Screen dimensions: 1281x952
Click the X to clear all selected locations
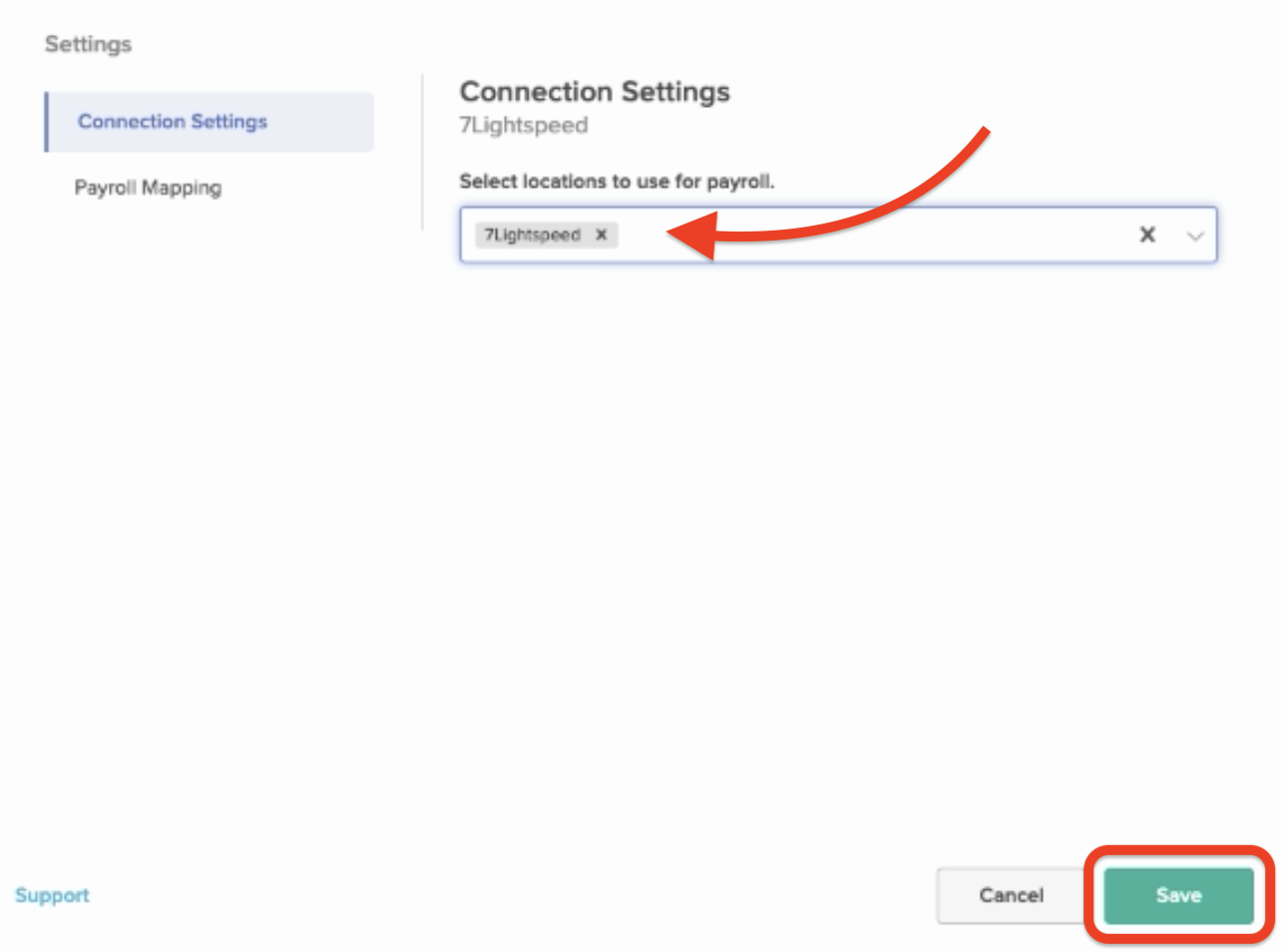1145,235
